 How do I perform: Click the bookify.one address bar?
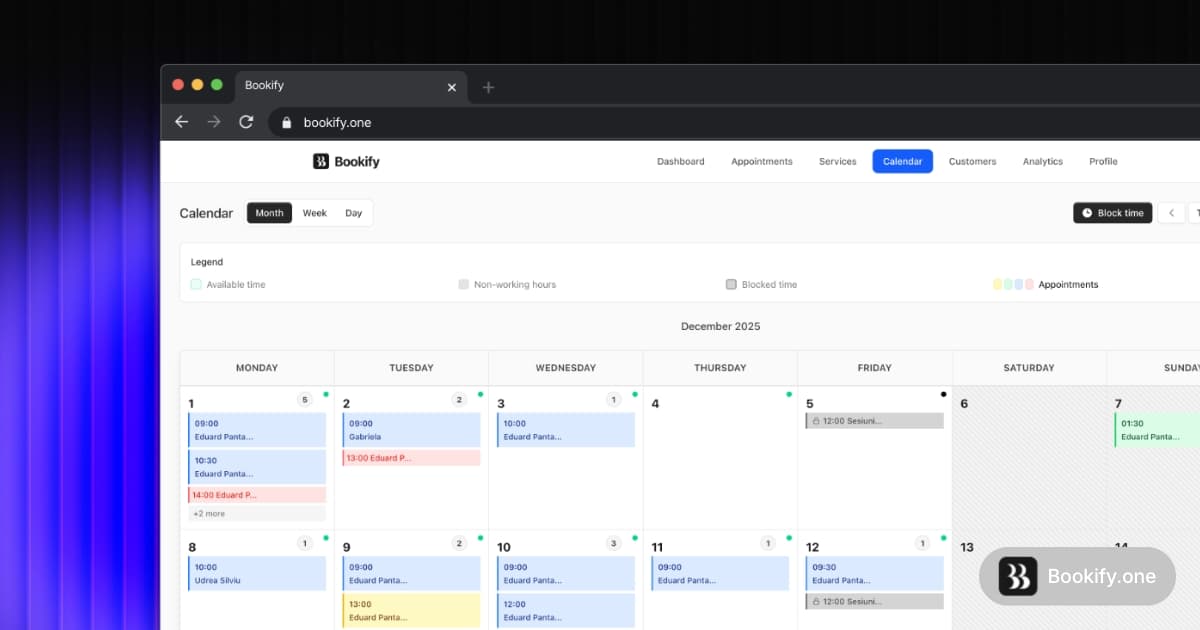tap(336, 122)
